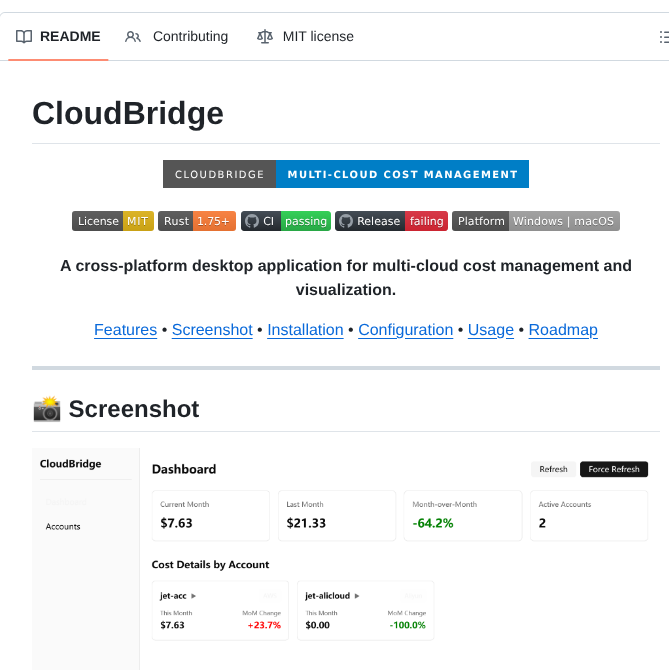Click the +23.7% MoM change value
This screenshot has width=669, height=670.
click(264, 625)
